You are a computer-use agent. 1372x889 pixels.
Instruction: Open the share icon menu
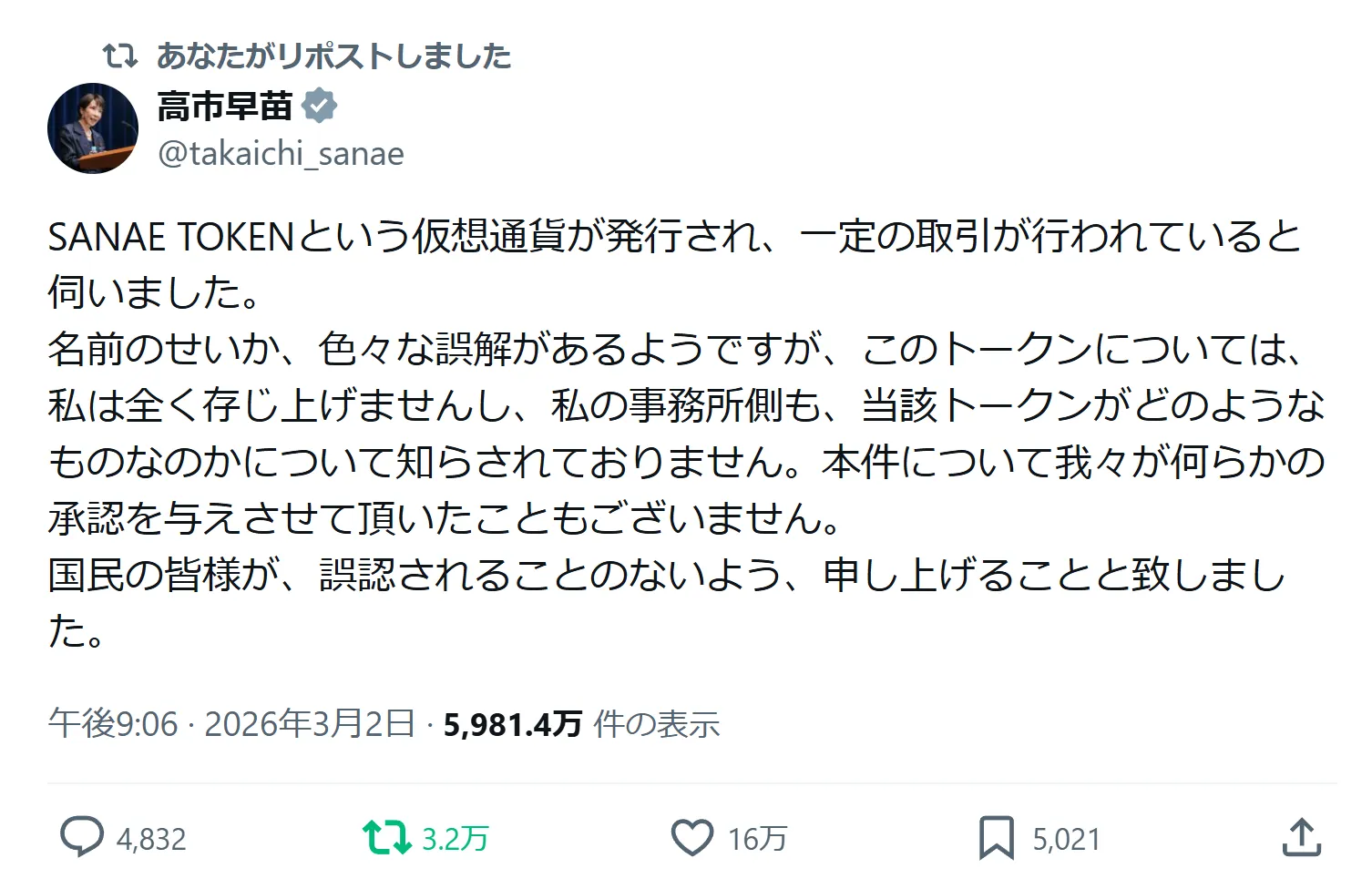pos(1301,837)
